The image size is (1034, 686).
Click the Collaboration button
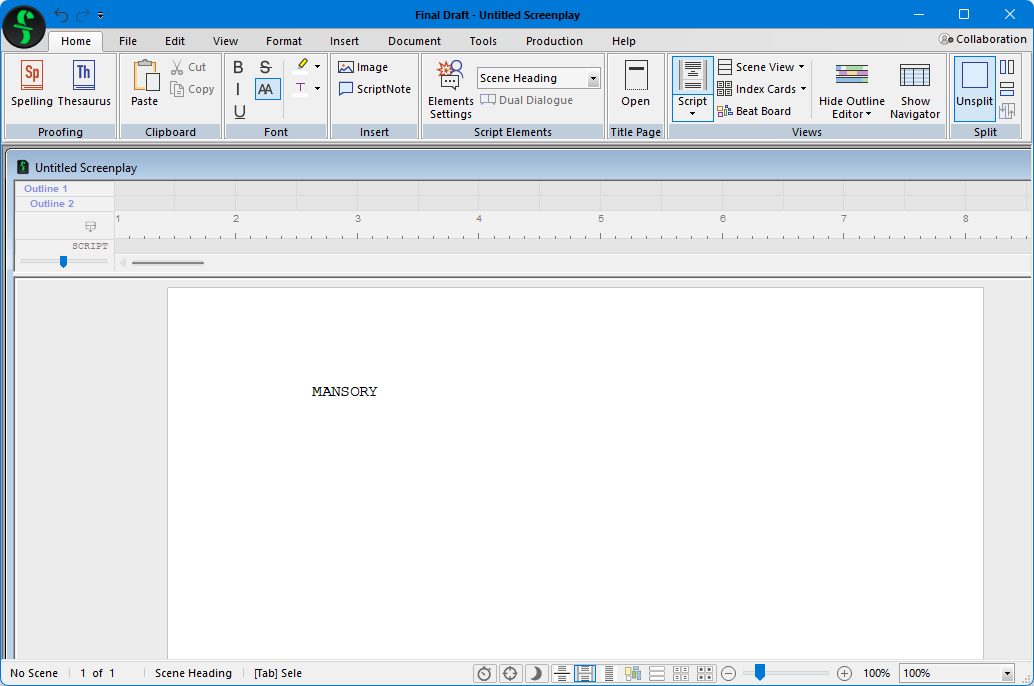pyautogui.click(x=982, y=39)
